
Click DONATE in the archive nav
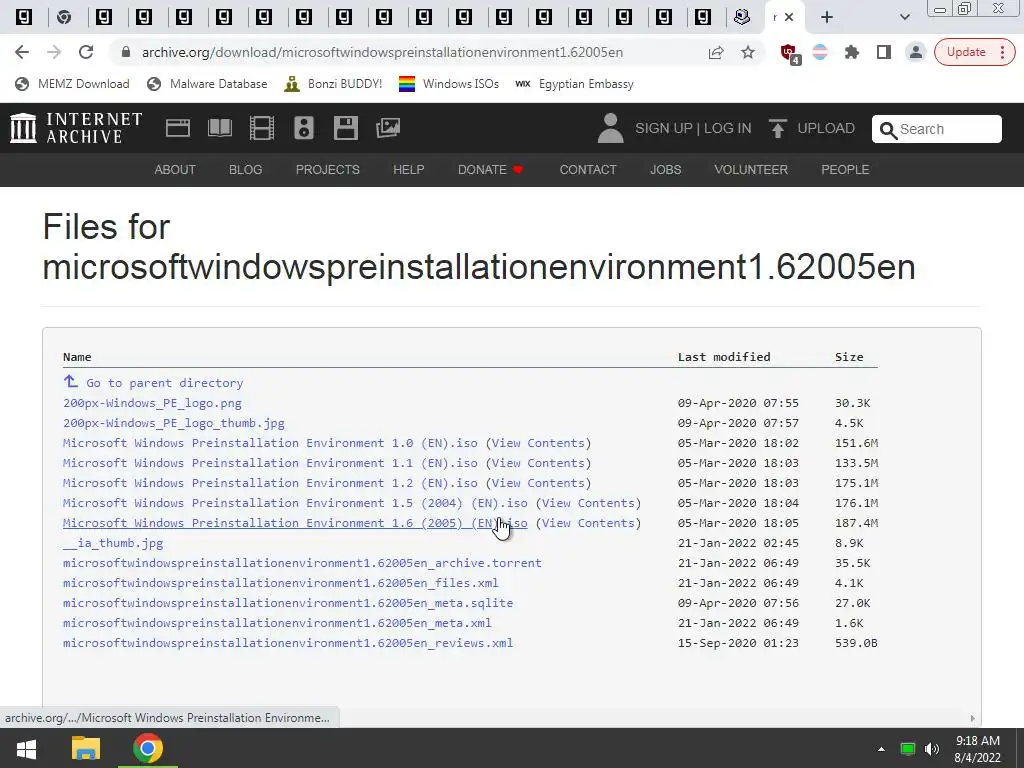490,170
